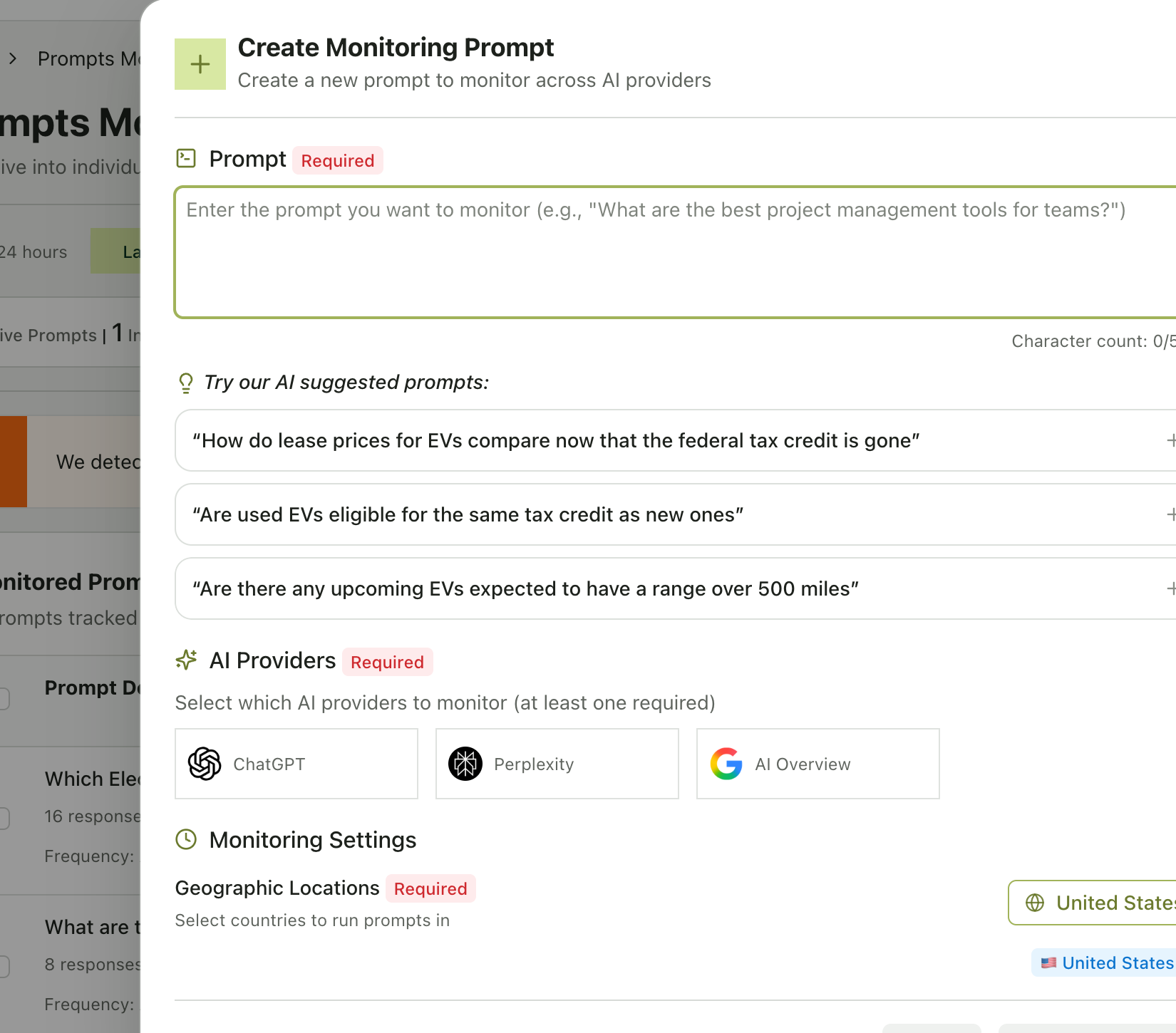
Task: Click the globe icon in the United States selector
Action: click(1033, 903)
